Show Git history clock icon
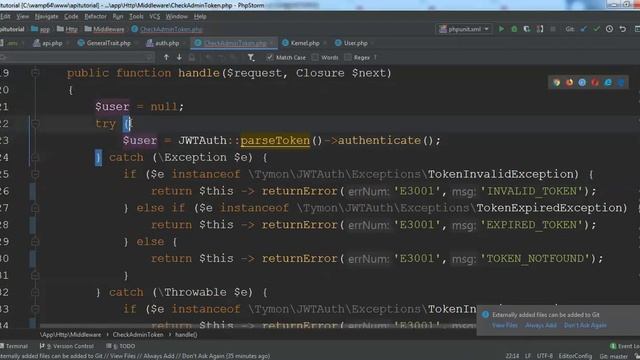The image size is (640, 360). [609, 29]
